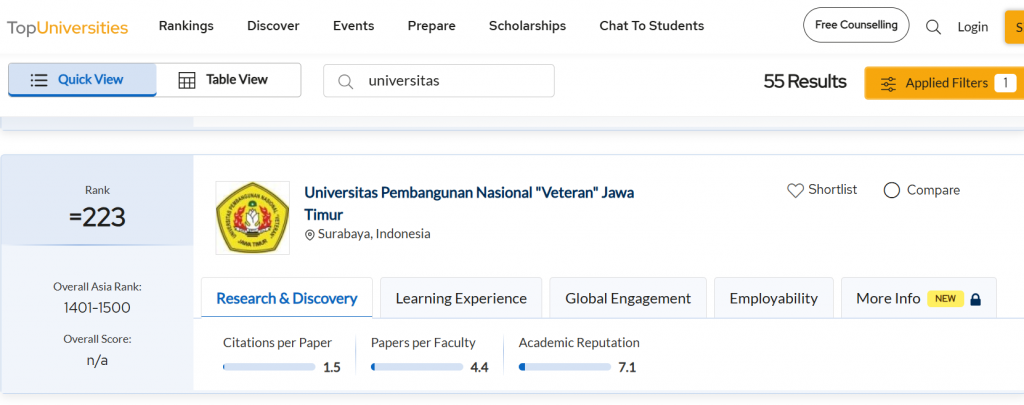Click the Academic Reputation score bar
Screen dimensions: 1024x405
(565, 367)
